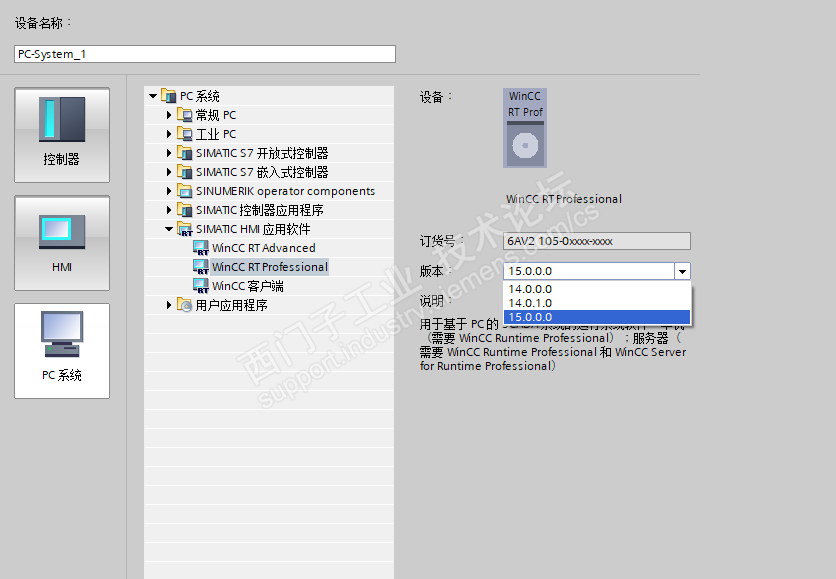Image resolution: width=836 pixels, height=579 pixels.
Task: Select the HMI device category button
Action: coord(62,243)
